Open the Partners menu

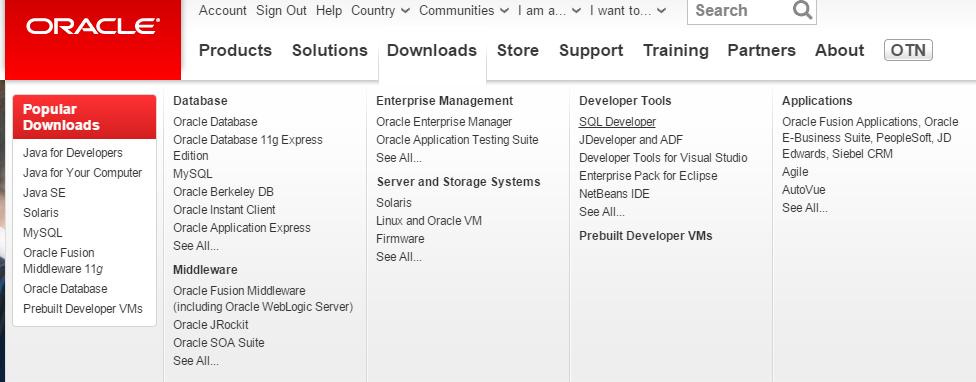(x=761, y=50)
